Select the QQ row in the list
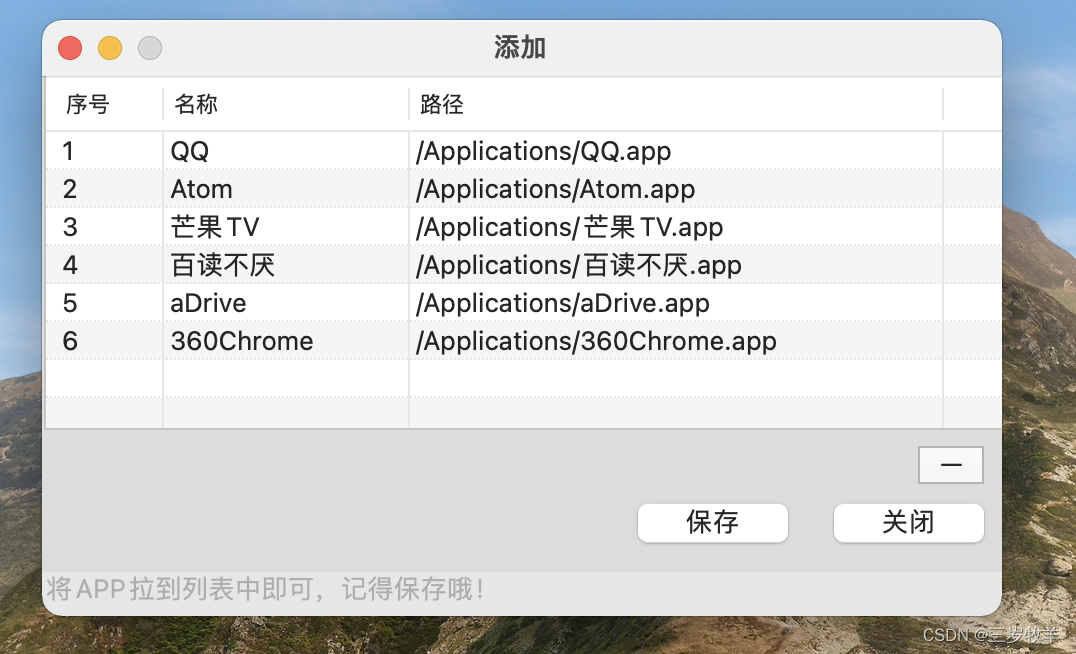 (190, 151)
